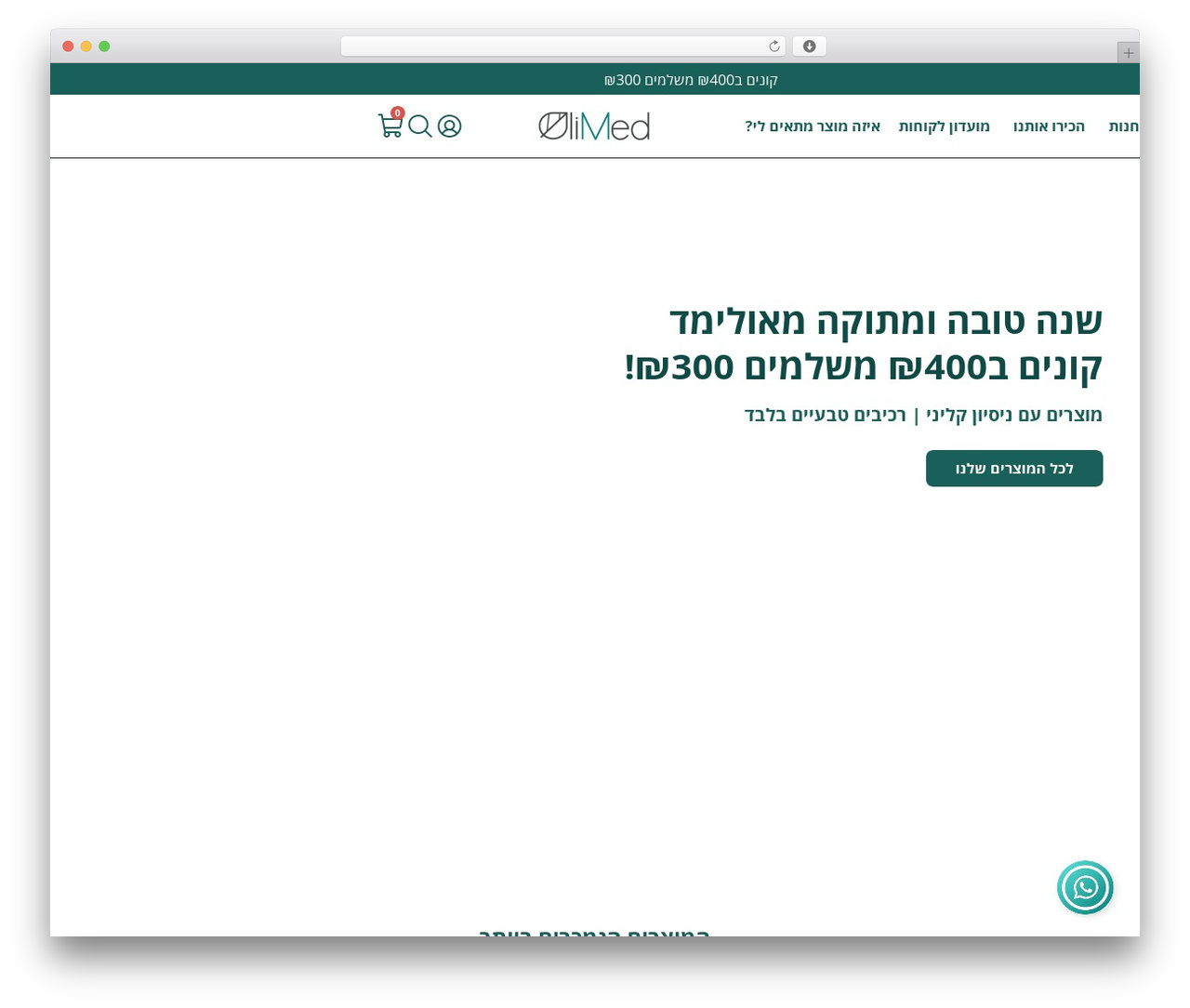Click the search magnifier icon
The width and height of the screenshot is (1190, 1008).
click(420, 126)
